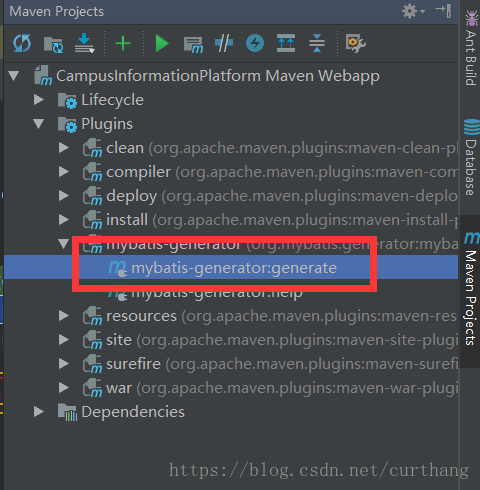Select mybatis-generator:generate goal
480x490 pixels.
click(231, 268)
